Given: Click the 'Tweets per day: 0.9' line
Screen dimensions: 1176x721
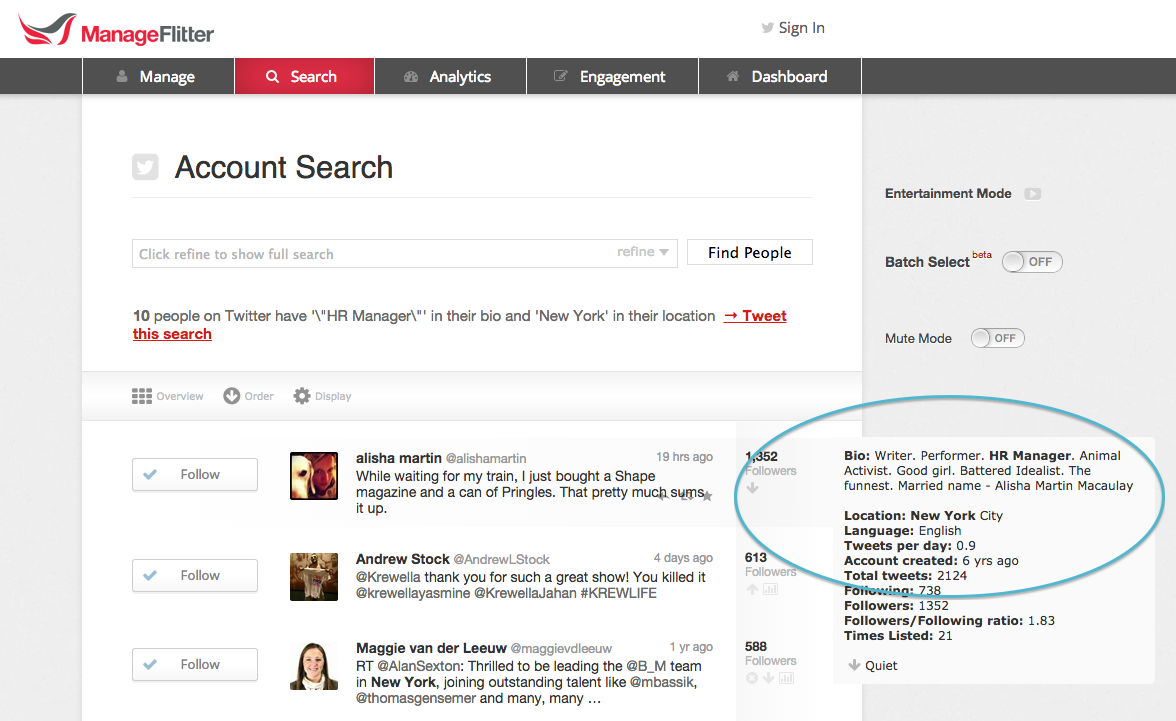Looking at the screenshot, I should (910, 545).
